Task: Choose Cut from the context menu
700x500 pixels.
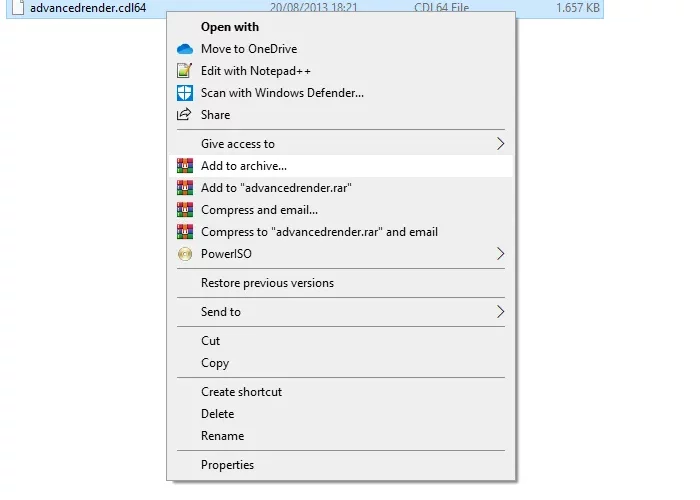Action: click(x=341, y=341)
